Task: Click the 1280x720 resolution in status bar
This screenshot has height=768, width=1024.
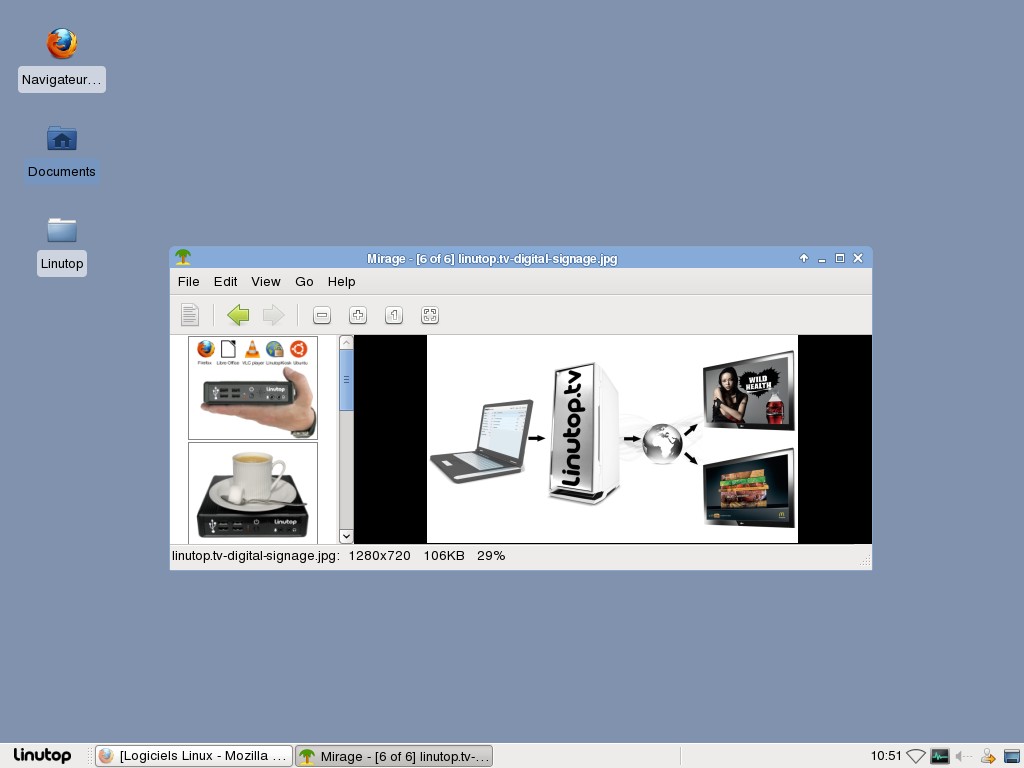Action: point(379,556)
